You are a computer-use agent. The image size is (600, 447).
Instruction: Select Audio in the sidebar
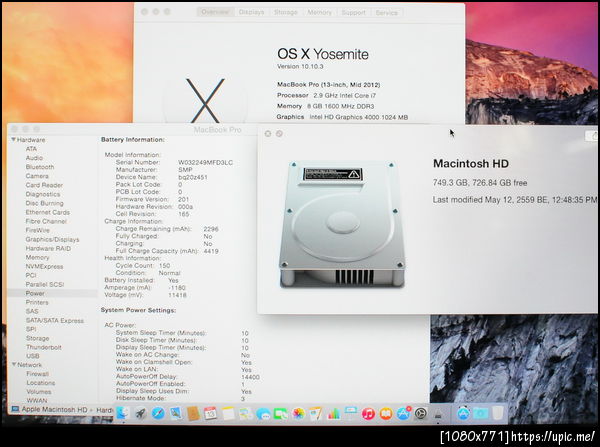tap(34, 158)
